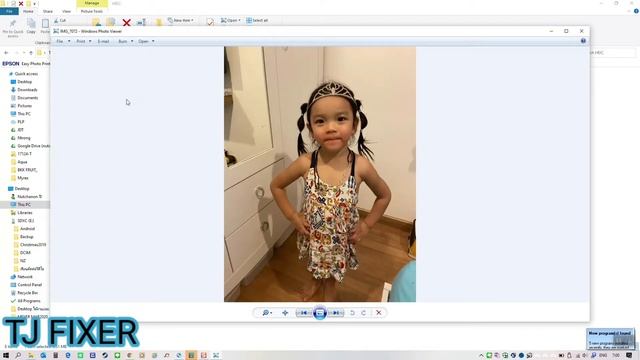Image resolution: width=640 pixels, height=360 pixels.
Task: Click the displayed photo of the girl
Action: click(x=320, y=174)
